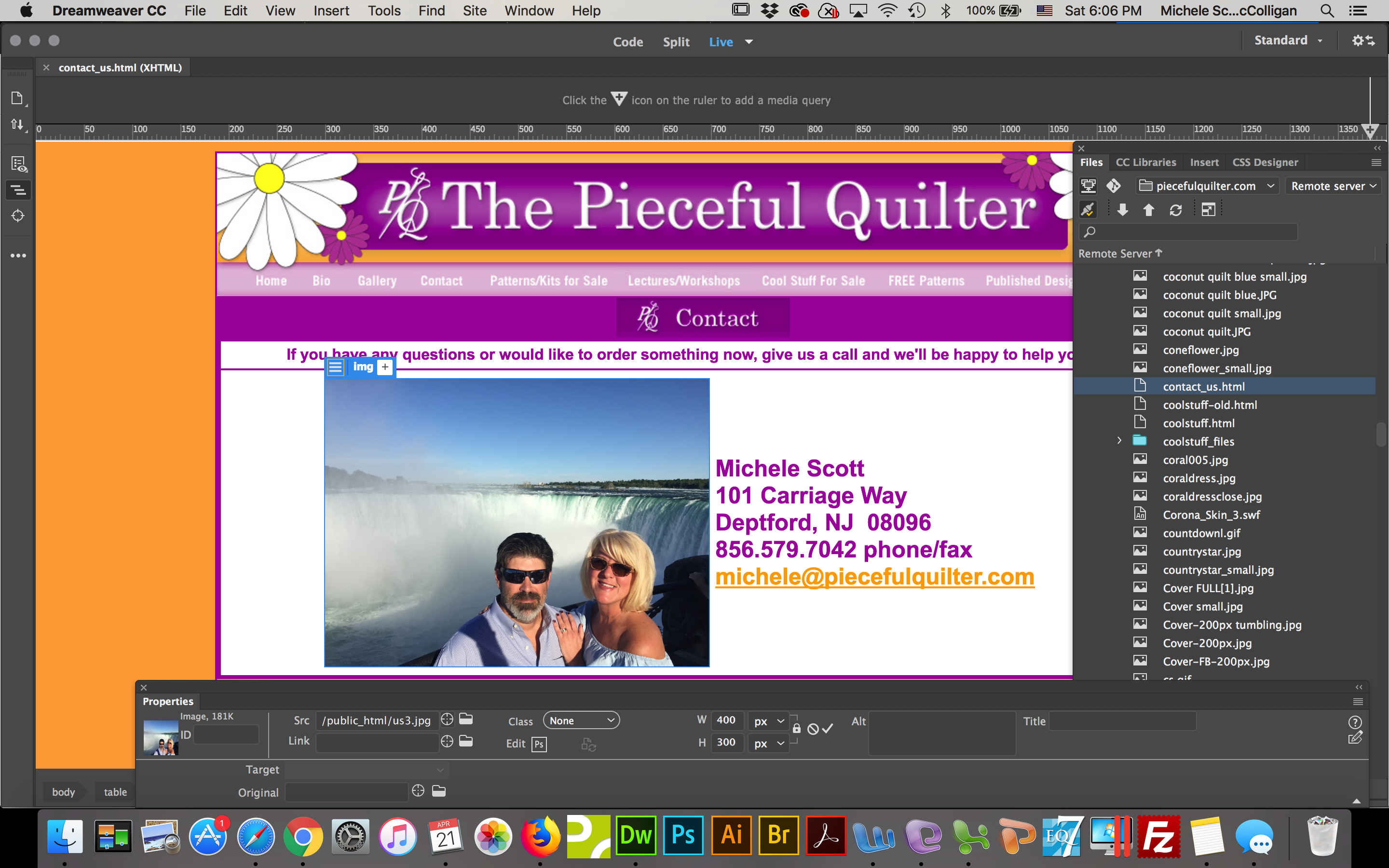Click the Get files down arrow
The width and height of the screenshot is (1389, 868).
tap(1123, 210)
